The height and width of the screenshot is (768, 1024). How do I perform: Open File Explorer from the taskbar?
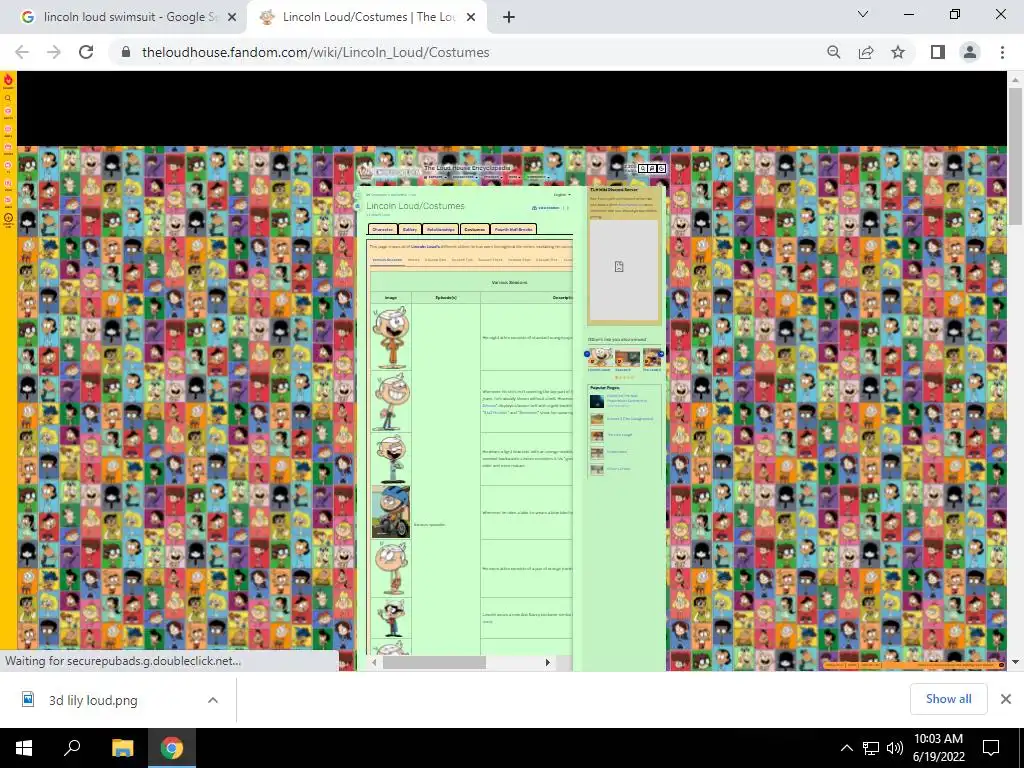tap(122, 748)
